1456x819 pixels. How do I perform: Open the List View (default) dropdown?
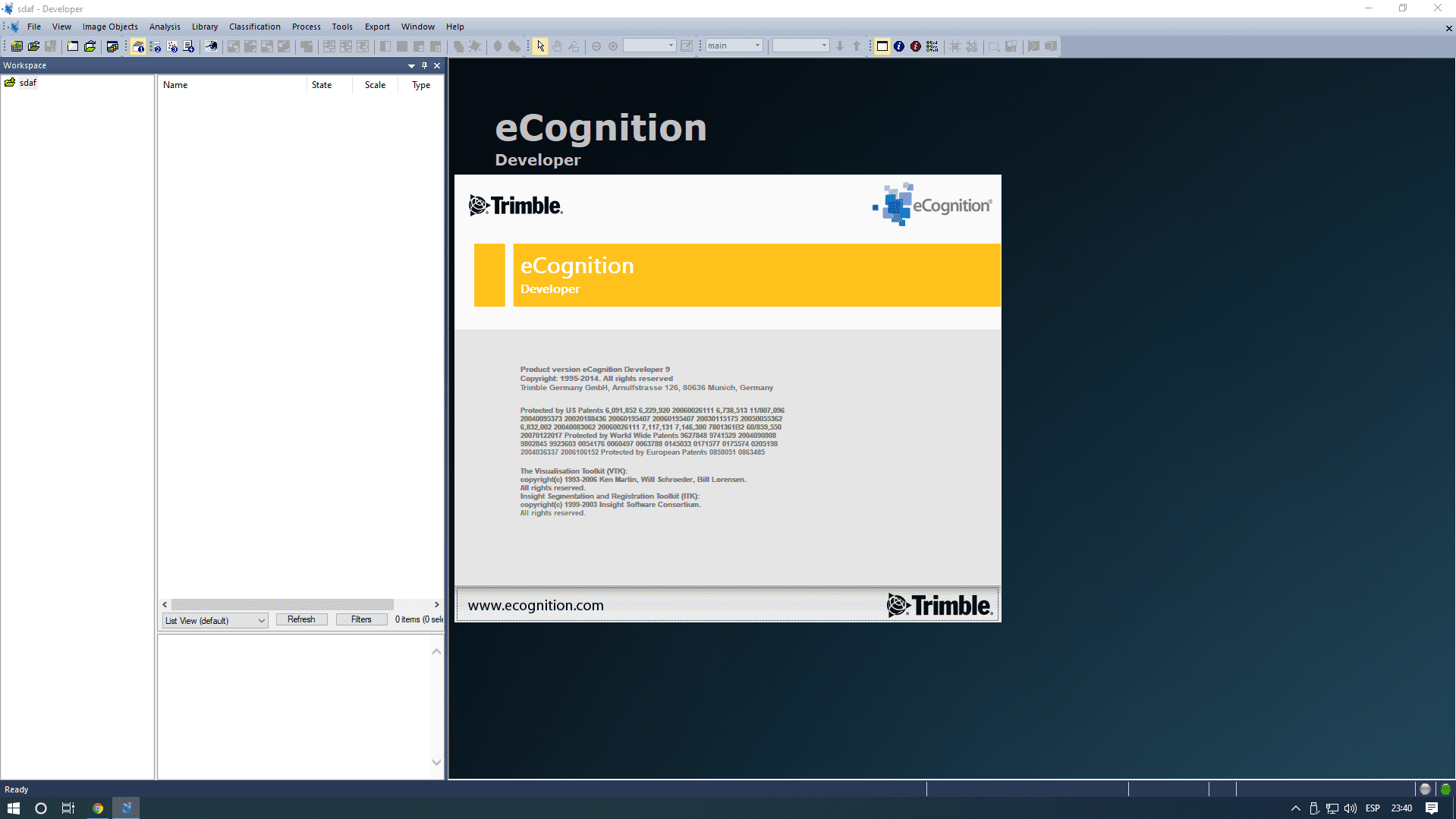click(215, 620)
